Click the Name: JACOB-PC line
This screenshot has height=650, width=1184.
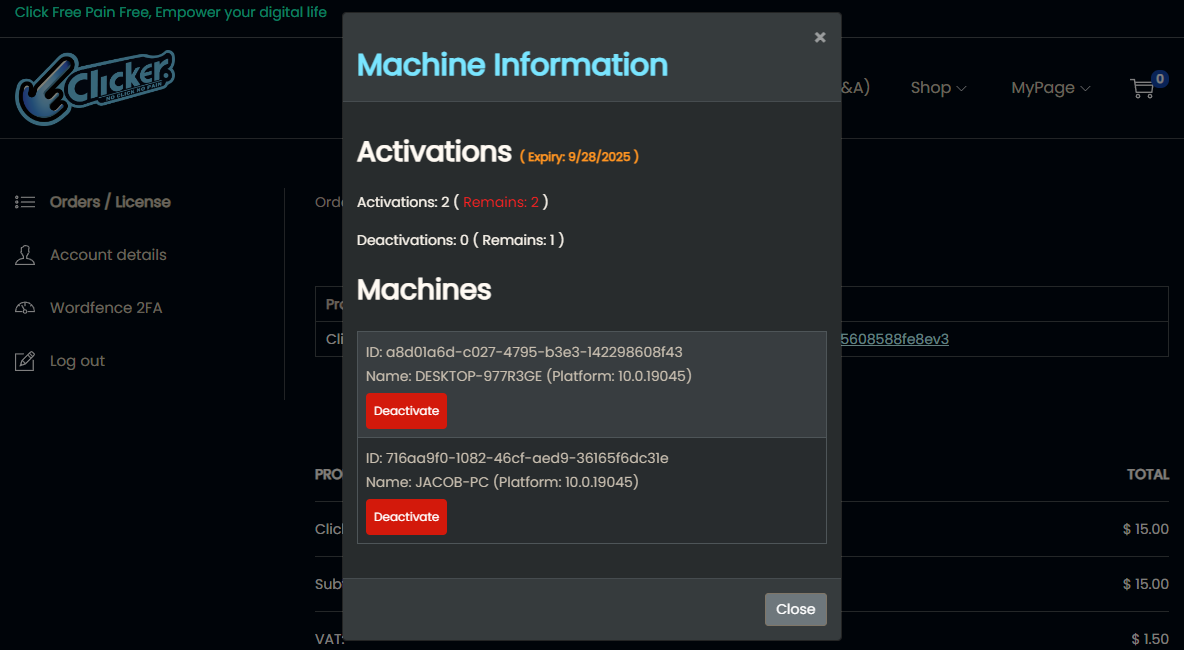[x=502, y=482]
